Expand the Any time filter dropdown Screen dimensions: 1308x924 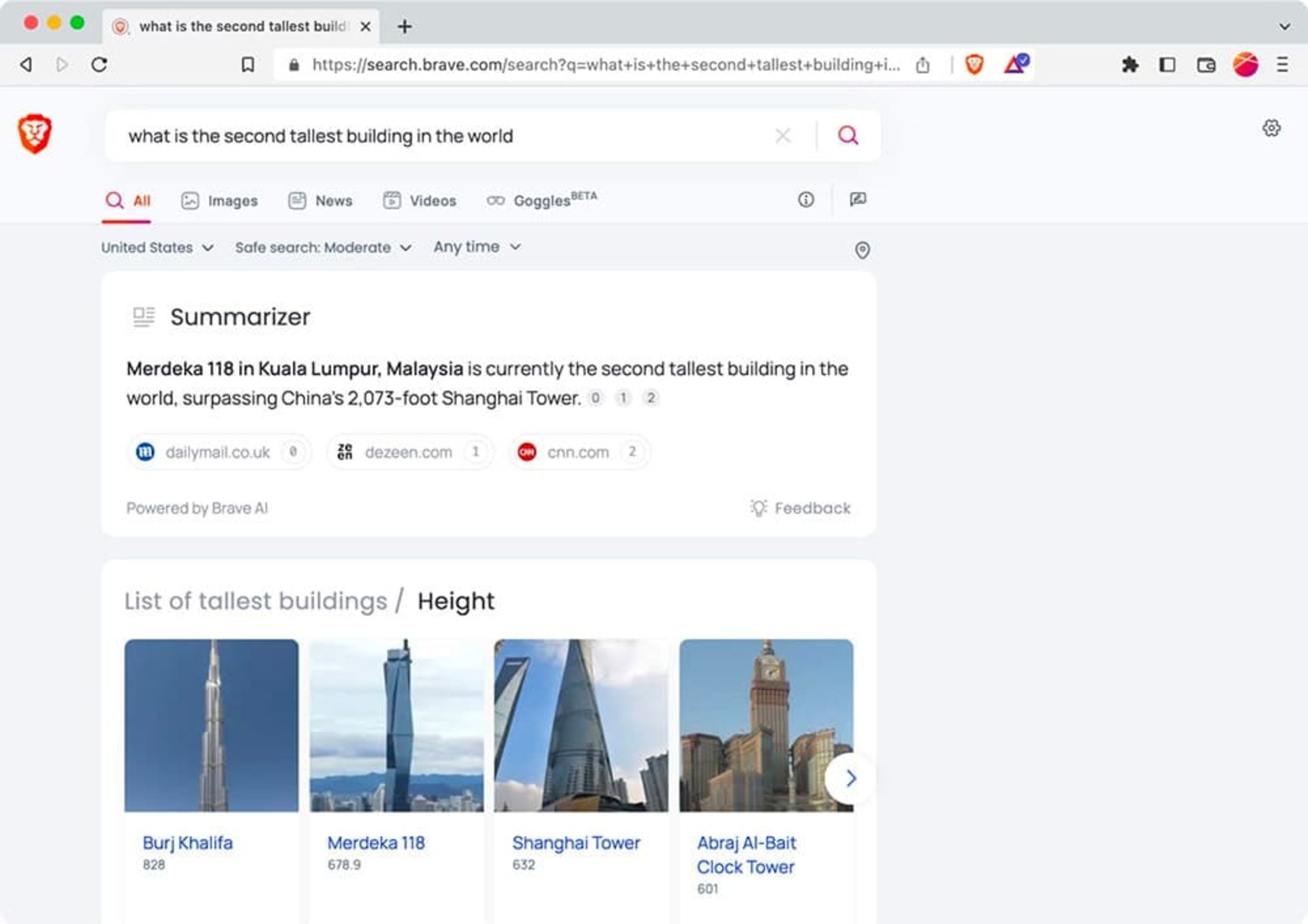click(x=475, y=247)
